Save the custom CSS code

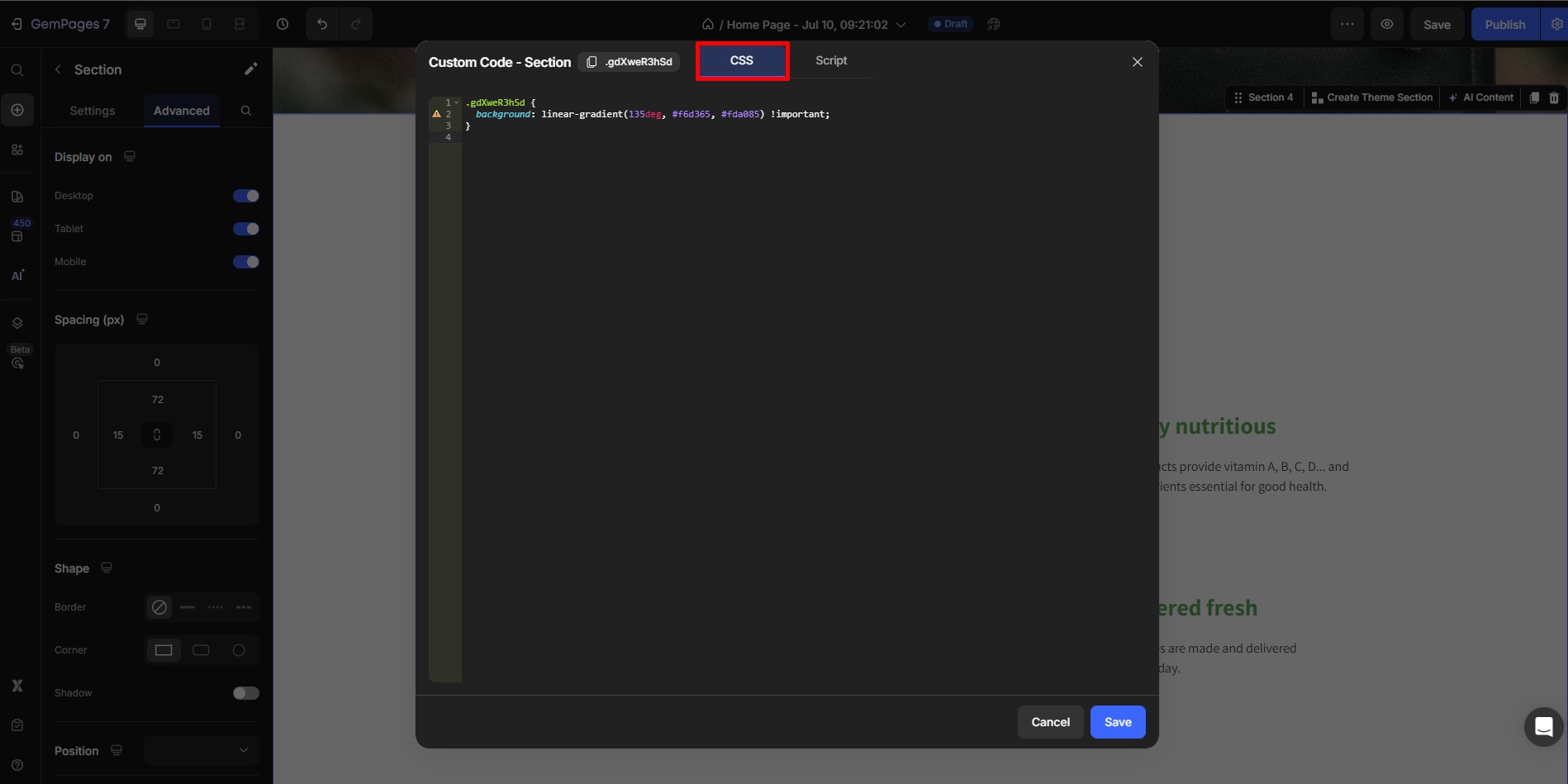pyautogui.click(x=1117, y=721)
